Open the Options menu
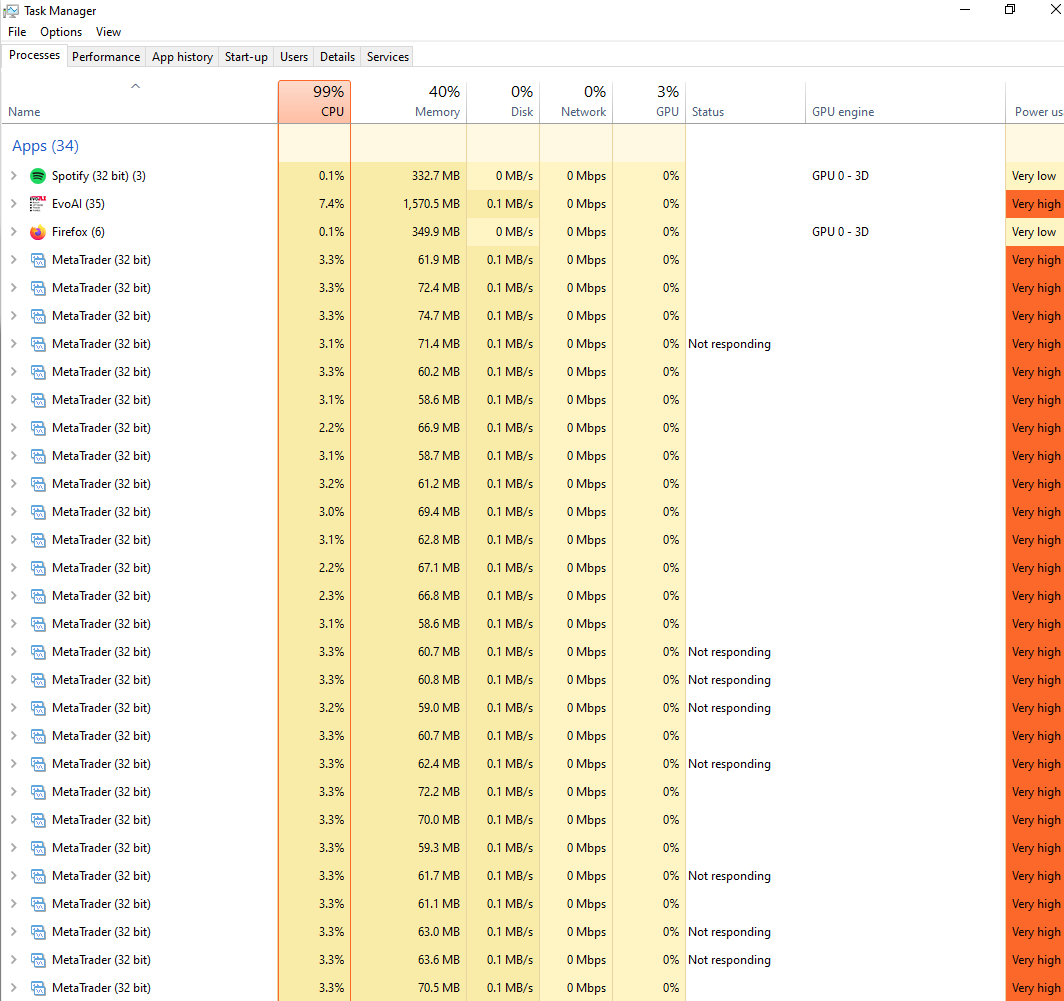Viewport: 1064px width, 1001px height. pos(61,32)
